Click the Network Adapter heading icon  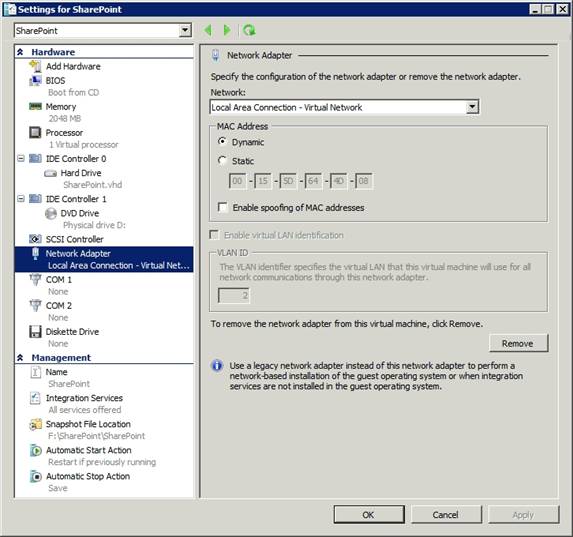click(x=215, y=55)
